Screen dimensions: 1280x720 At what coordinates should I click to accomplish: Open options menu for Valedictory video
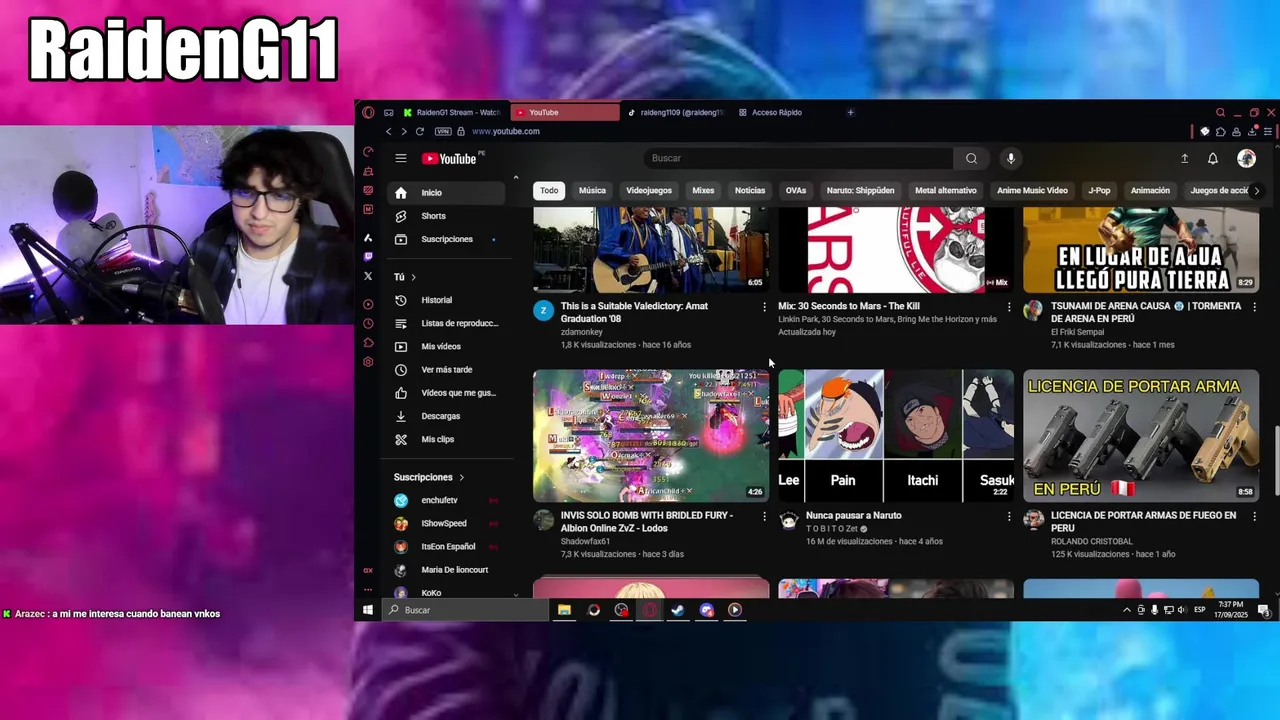[764, 307]
